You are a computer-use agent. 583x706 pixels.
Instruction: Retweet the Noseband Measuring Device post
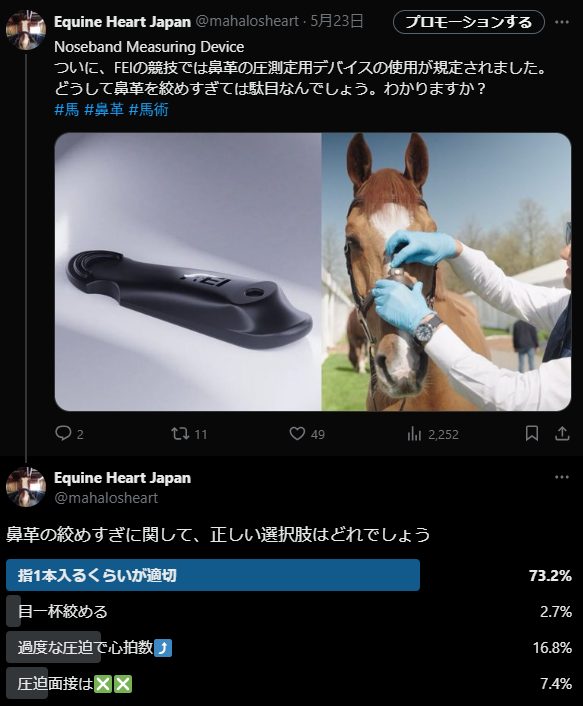(180, 434)
